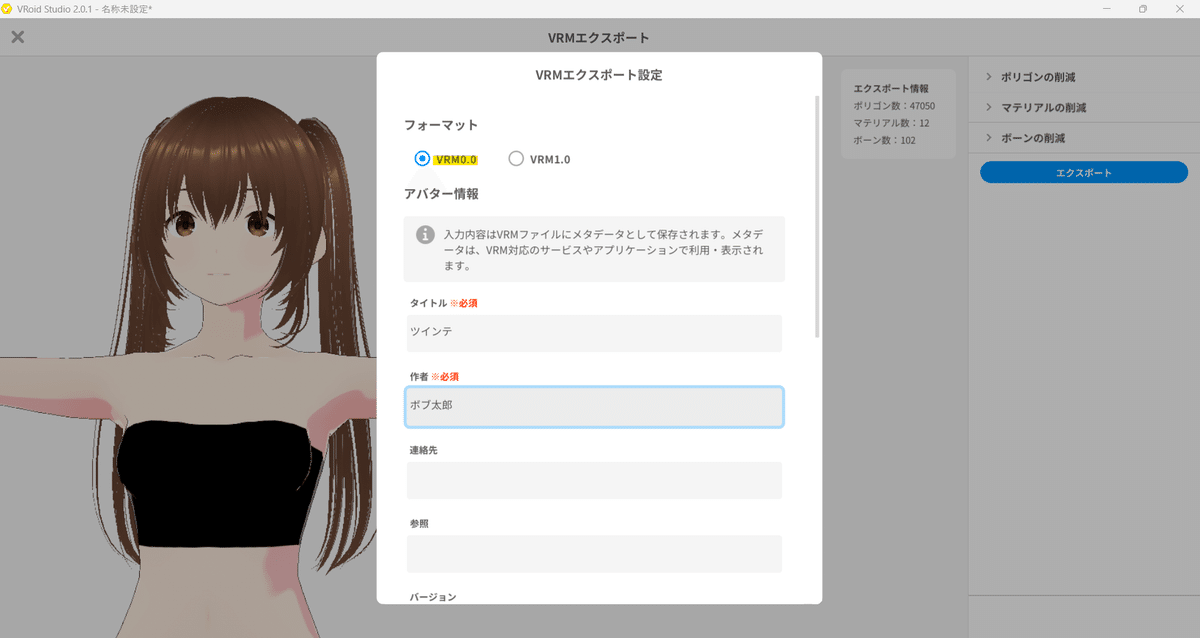Select the VRM1.0 format radio button
Image resolution: width=1200 pixels, height=638 pixels.
click(516, 158)
